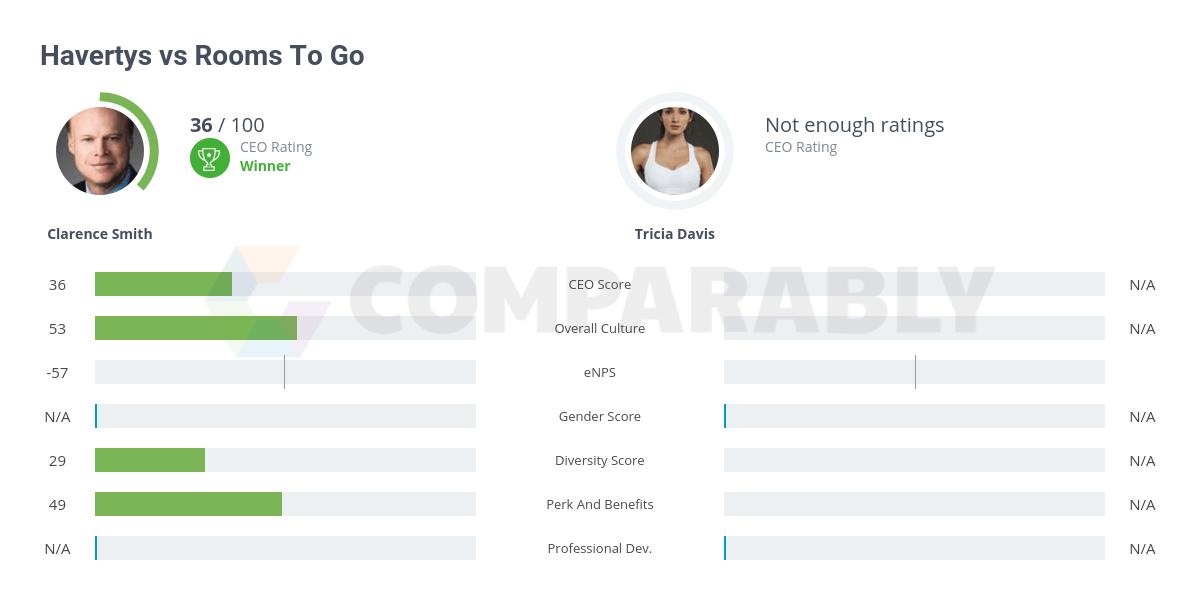Viewport: 1200px width, 600px height.
Task: Click the Clarence Smith name link
Action: point(99,233)
